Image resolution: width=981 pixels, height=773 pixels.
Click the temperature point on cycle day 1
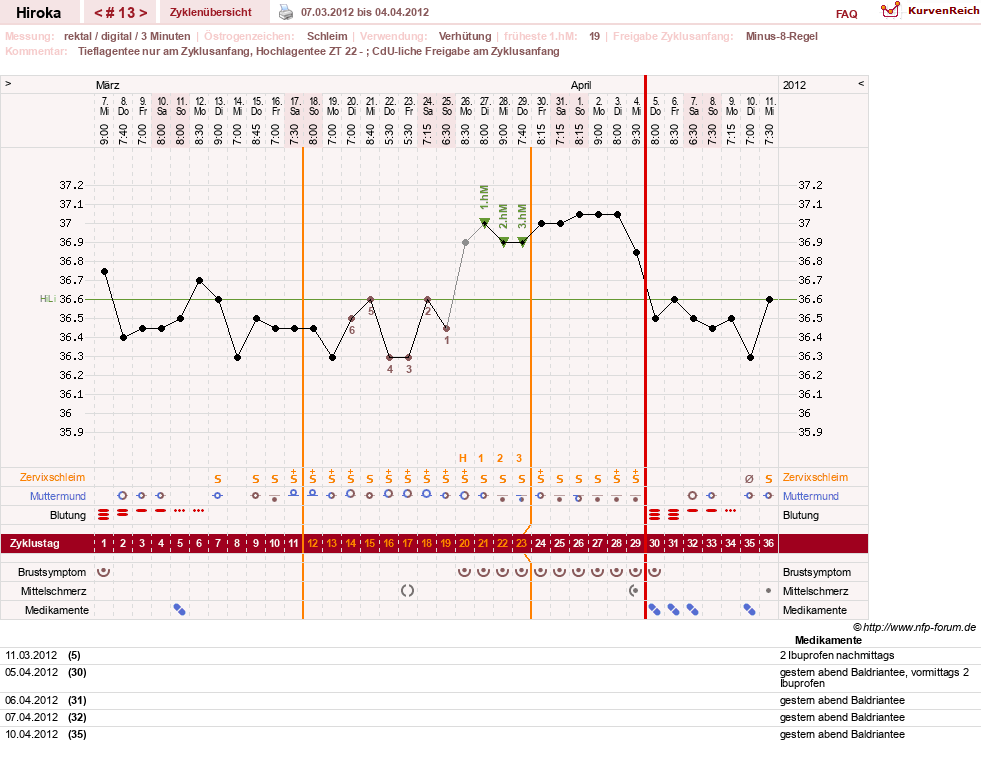tap(104, 271)
